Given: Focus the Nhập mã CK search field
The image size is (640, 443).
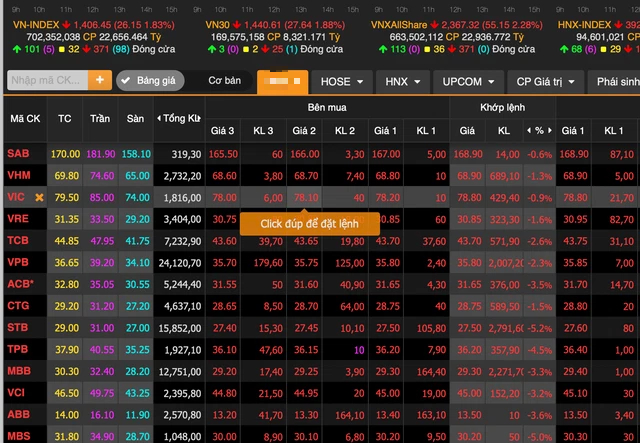Looking at the screenshot, I should pos(45,81).
